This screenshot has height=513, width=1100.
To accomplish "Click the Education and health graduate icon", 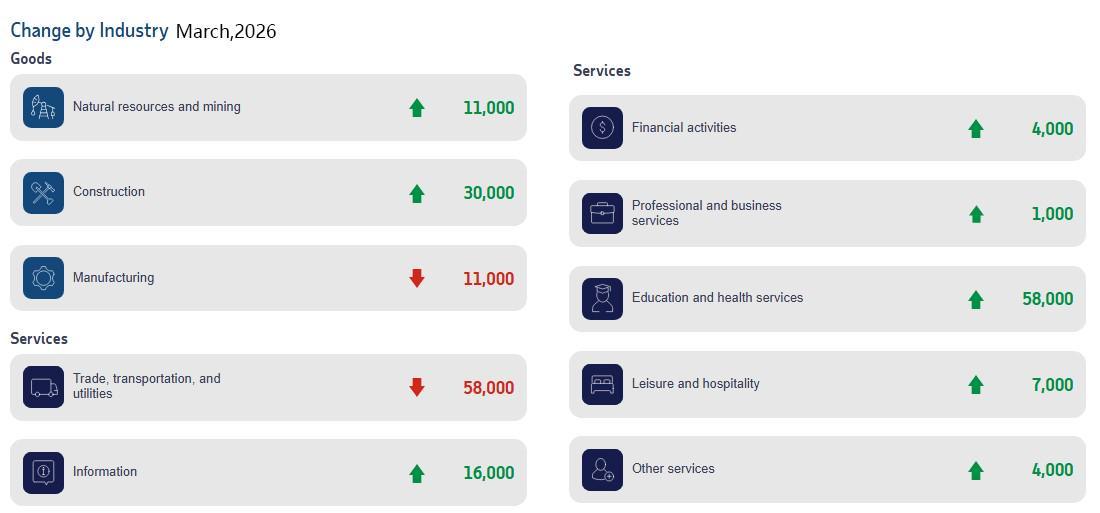I will 602,299.
